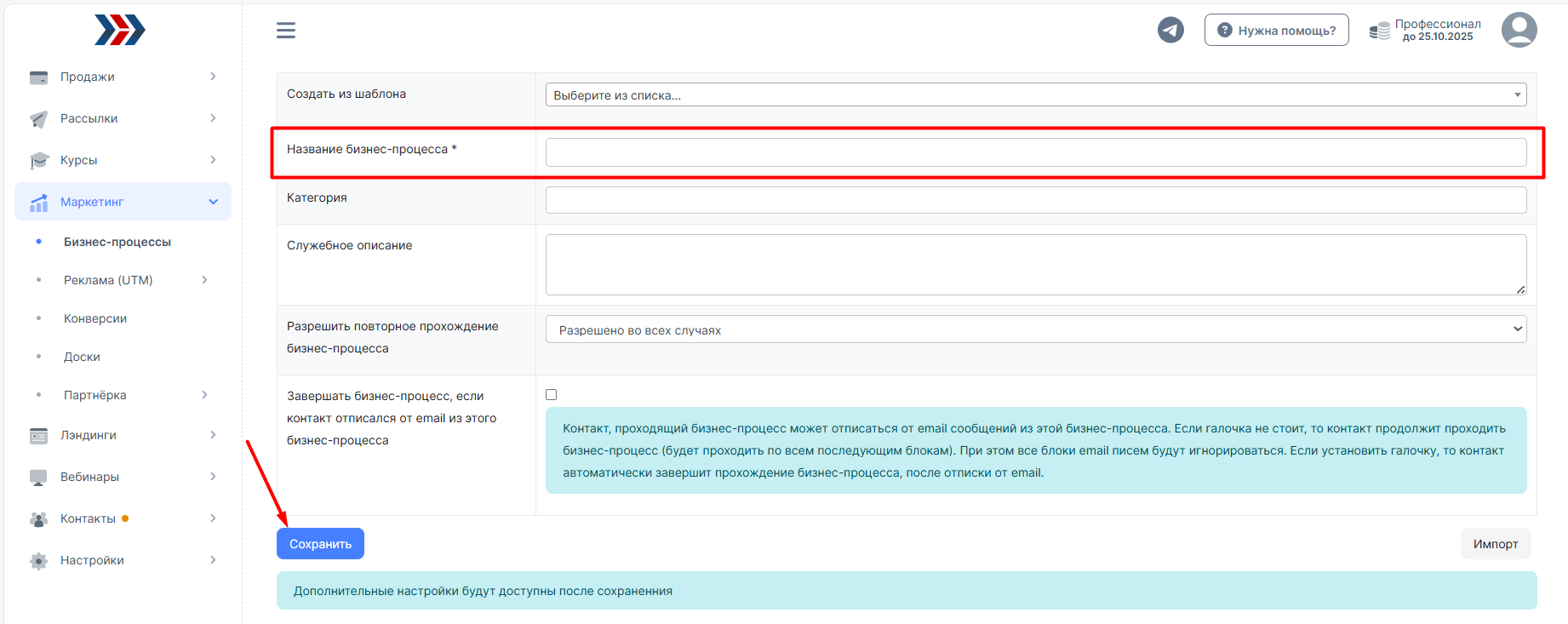
Task: Click the Сохранить button
Action: pos(320,544)
